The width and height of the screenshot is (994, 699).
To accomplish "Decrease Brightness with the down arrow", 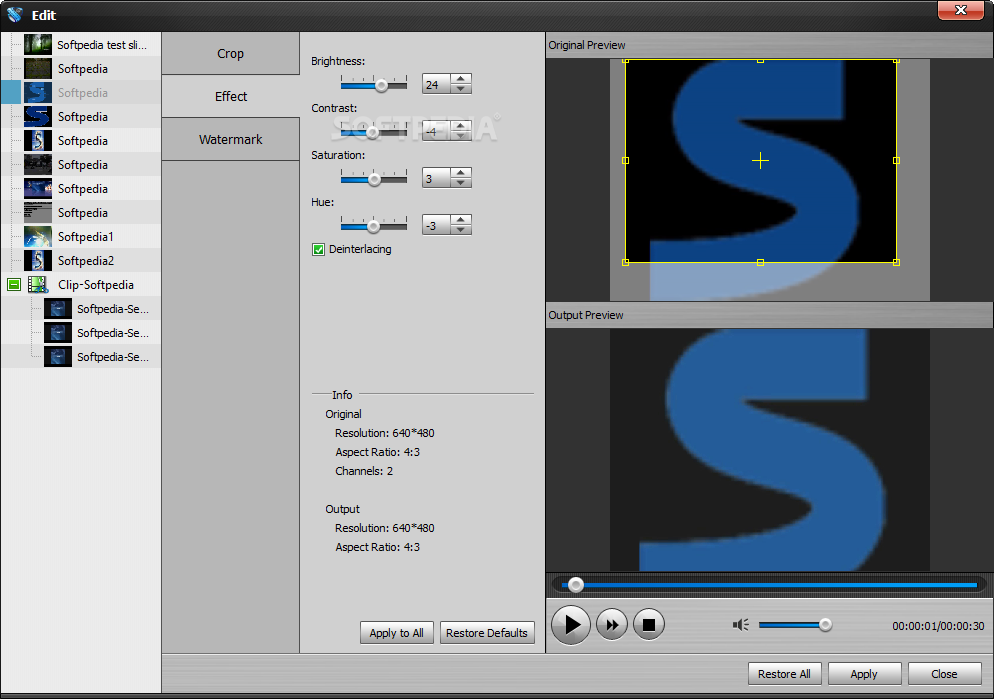I will pos(461,89).
